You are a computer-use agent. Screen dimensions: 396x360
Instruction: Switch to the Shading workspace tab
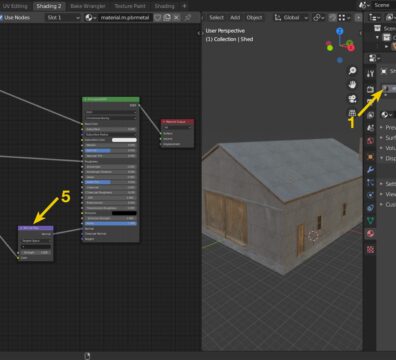tap(164, 6)
